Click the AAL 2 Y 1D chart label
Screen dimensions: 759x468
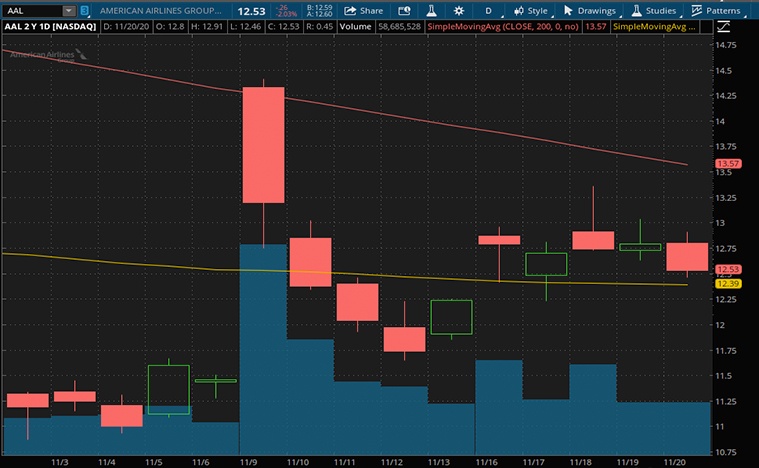[48, 26]
